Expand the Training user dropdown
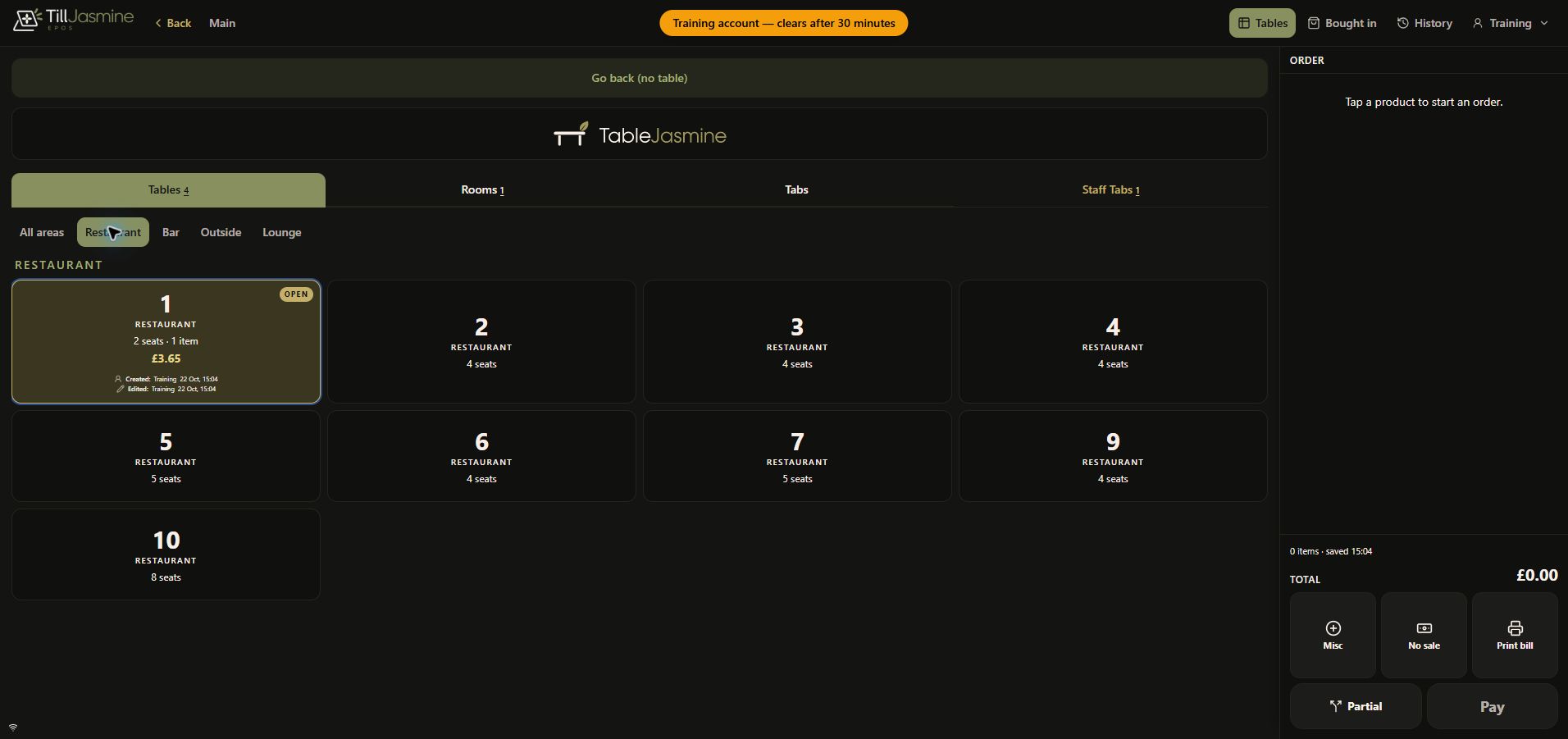1568x739 pixels. (1511, 23)
